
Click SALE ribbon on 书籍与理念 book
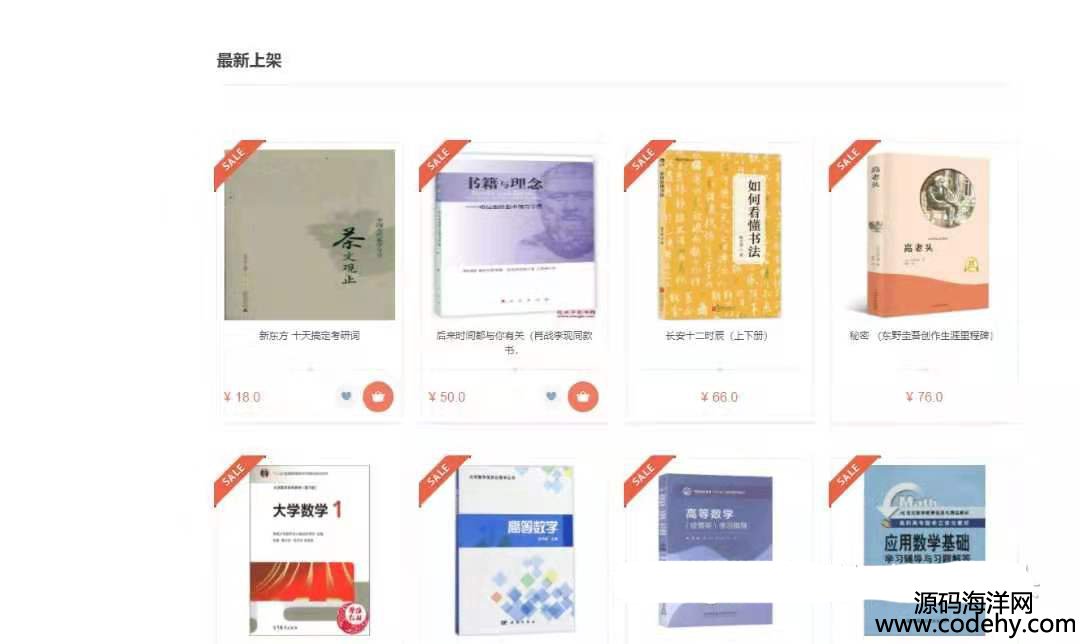click(x=442, y=164)
